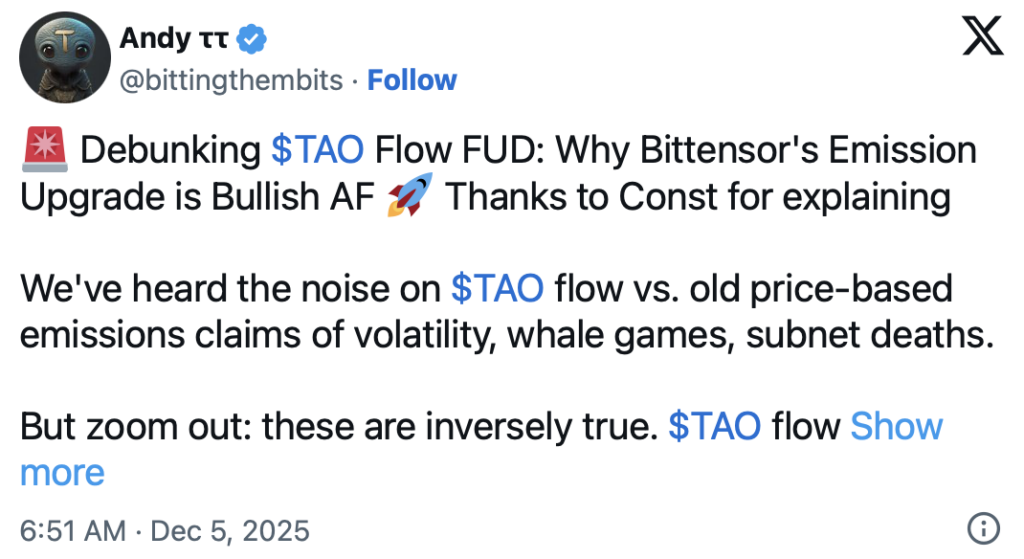Screen dimensions: 1024x559
Task: Click "Thanks to Const for explaining" text
Action: [696, 196]
